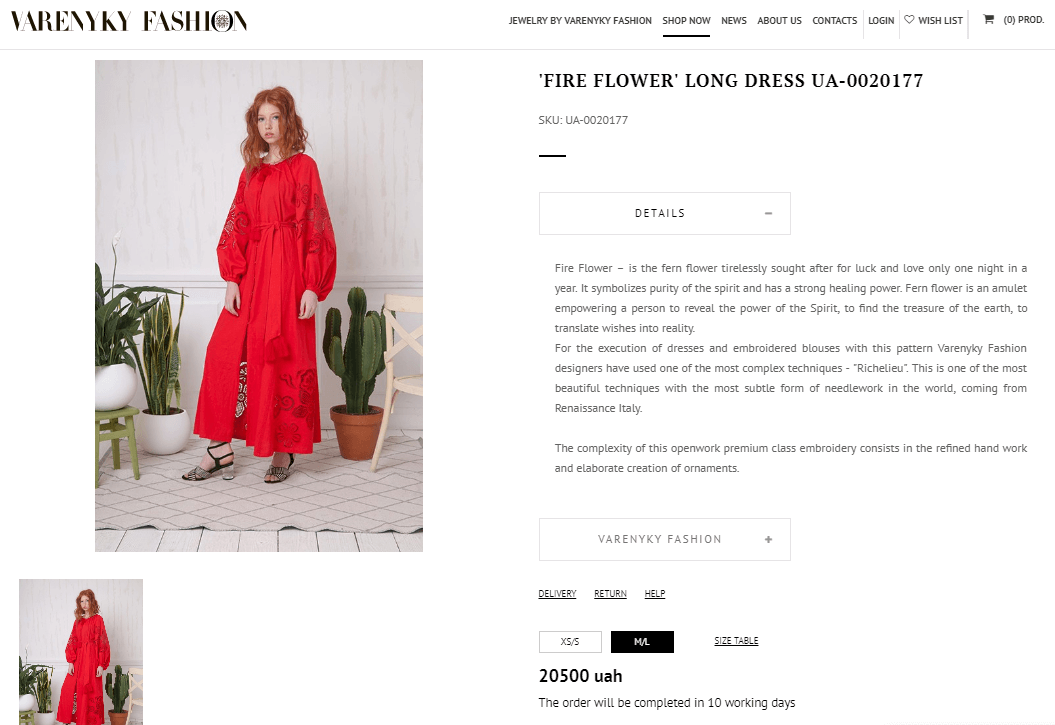1055x725 pixels.
Task: Open the Shop Now menu
Action: (x=686, y=21)
